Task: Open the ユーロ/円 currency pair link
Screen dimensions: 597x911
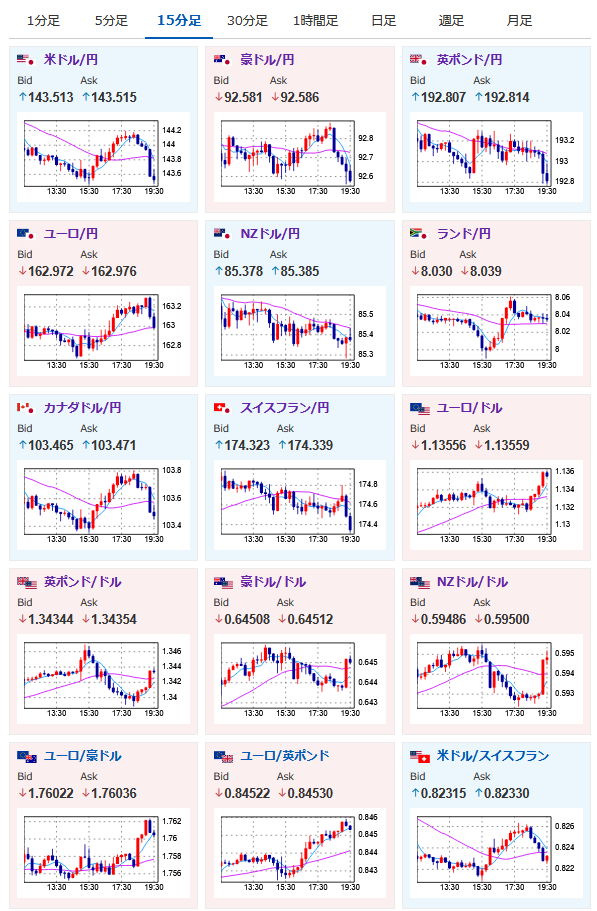Action: point(71,234)
